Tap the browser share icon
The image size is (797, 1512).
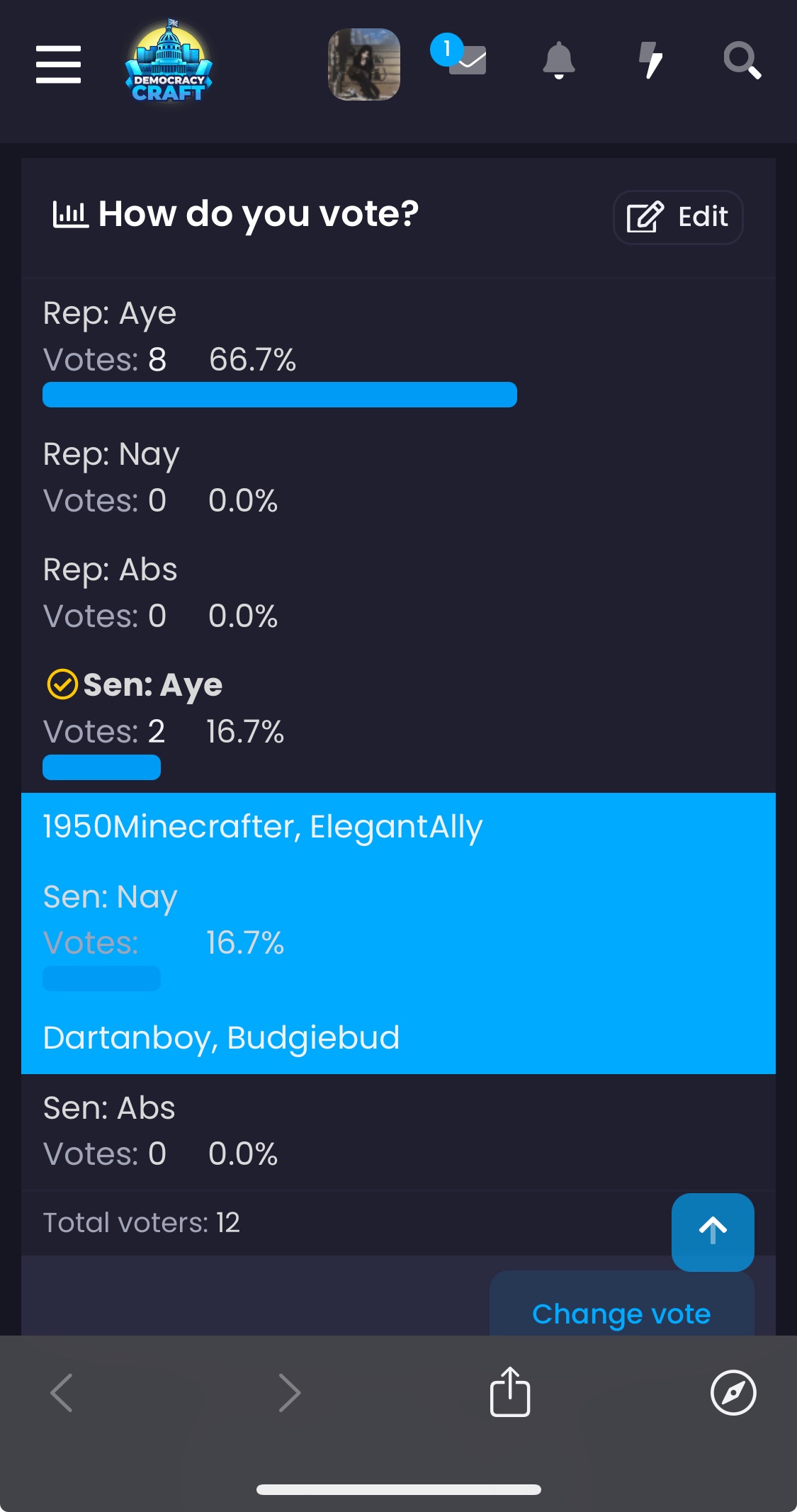coord(510,1392)
